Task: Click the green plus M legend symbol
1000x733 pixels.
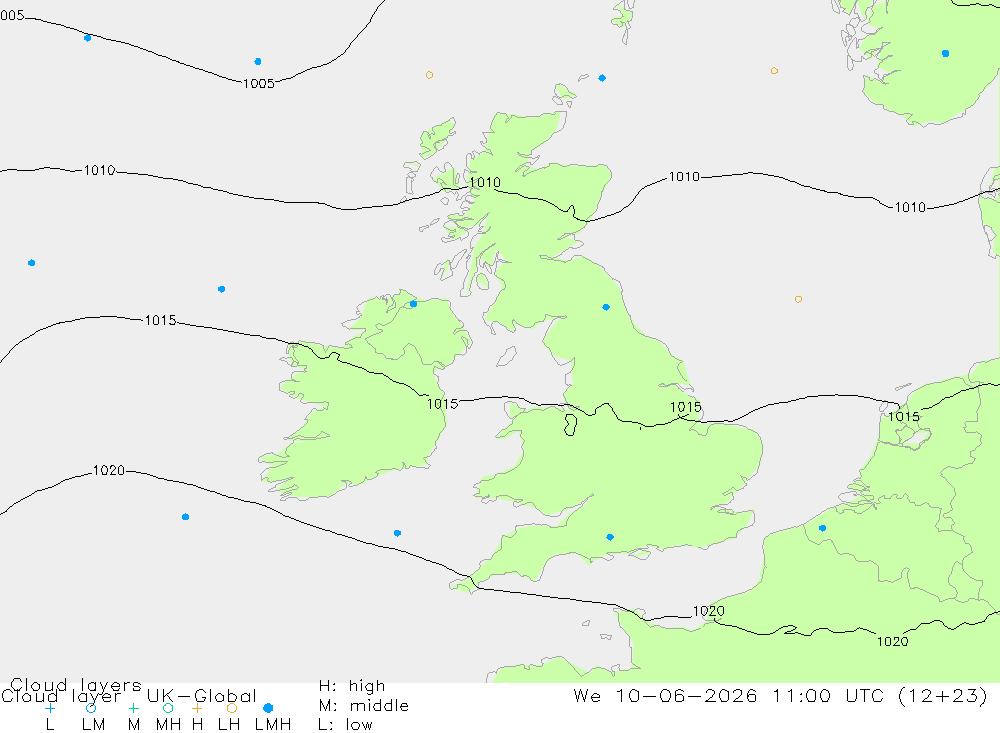Action: 133,708
